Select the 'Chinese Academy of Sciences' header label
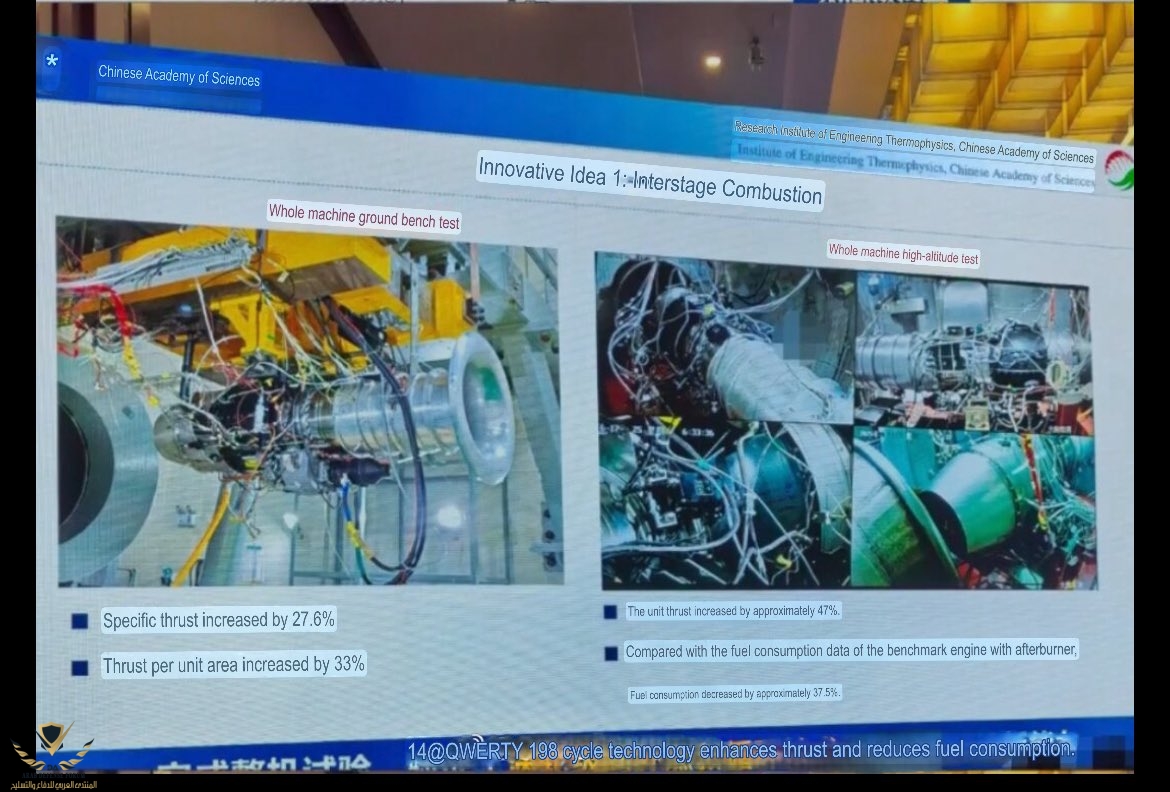Image resolution: width=1170 pixels, height=792 pixels. tap(179, 76)
